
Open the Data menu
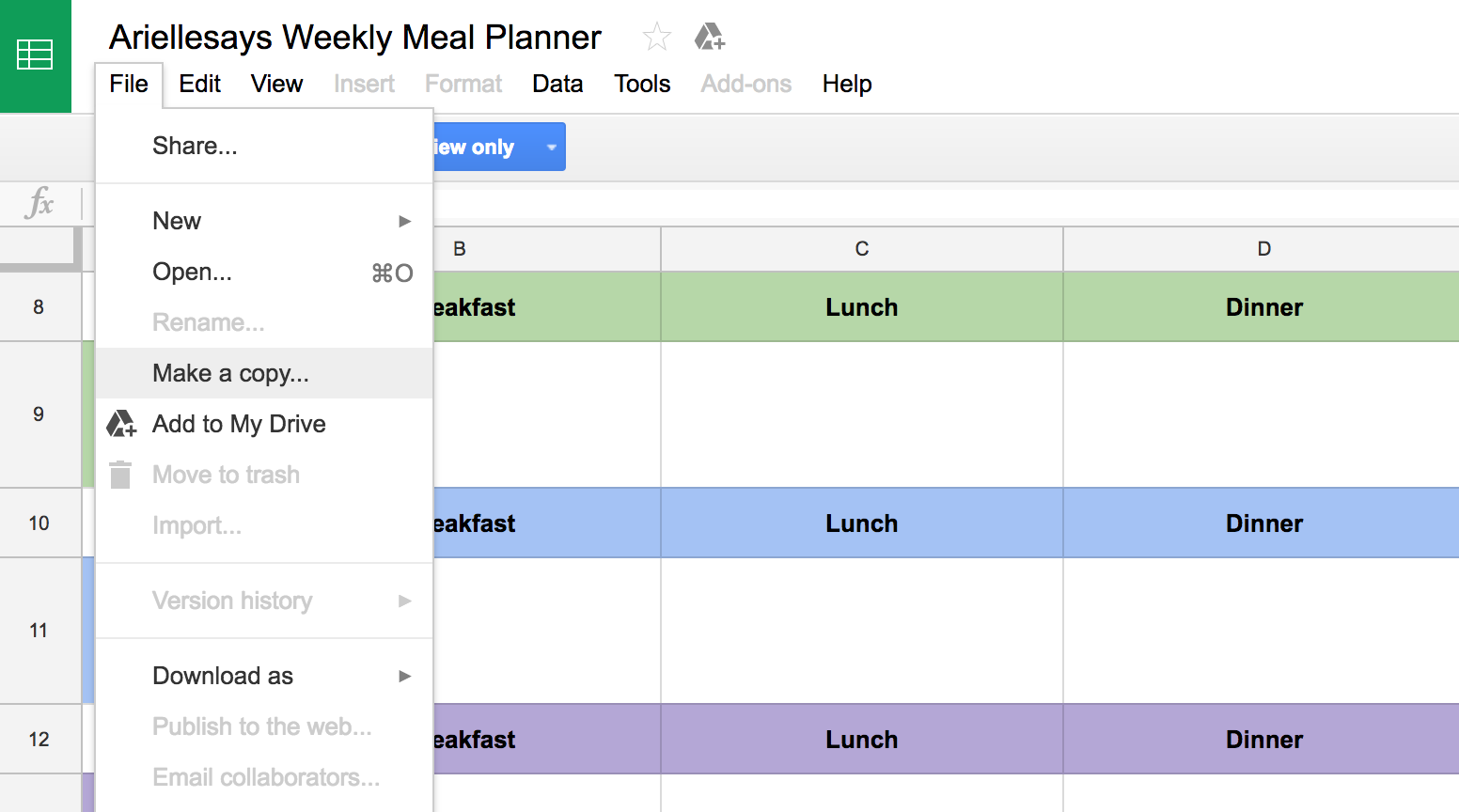(557, 84)
